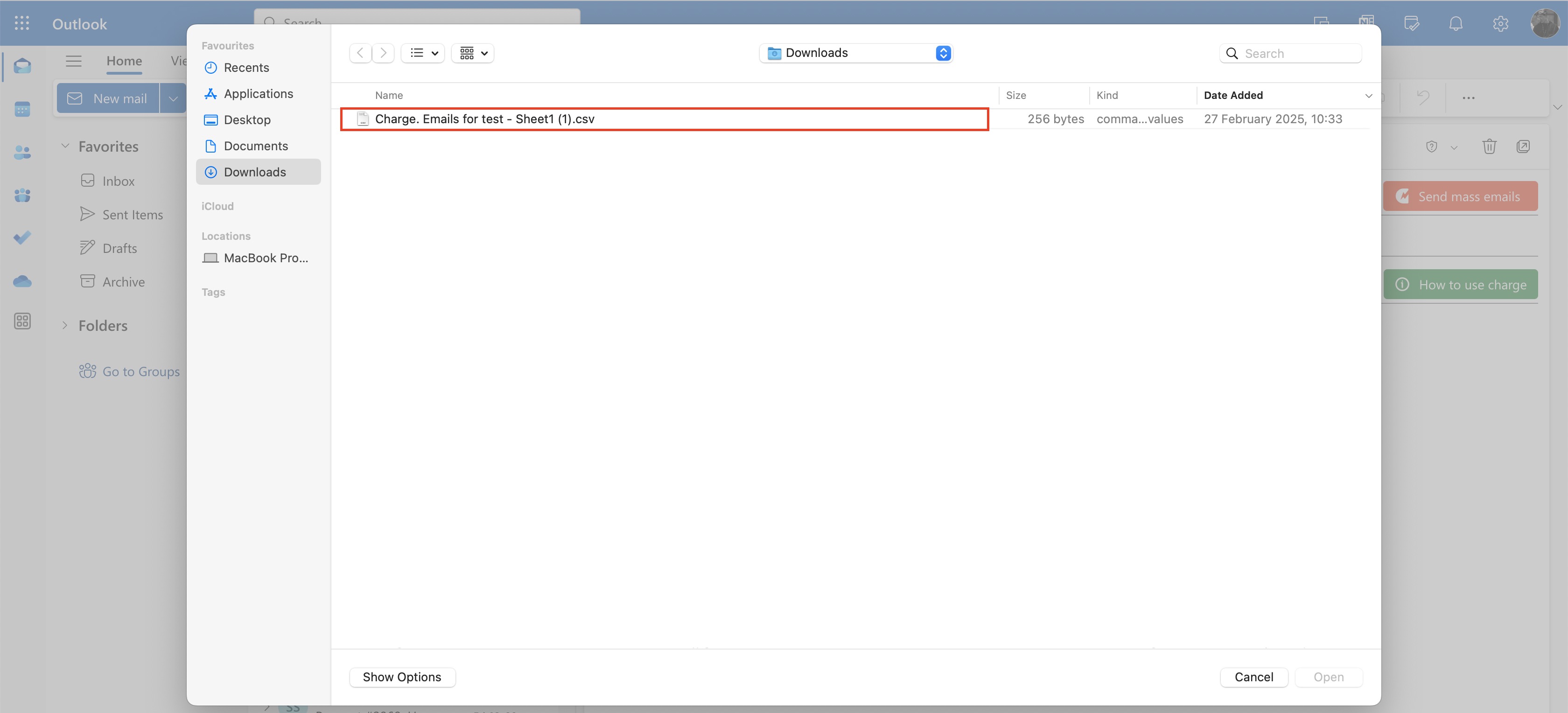Select Documents in the dialog sidebar
The height and width of the screenshot is (713, 1568).
258,146
